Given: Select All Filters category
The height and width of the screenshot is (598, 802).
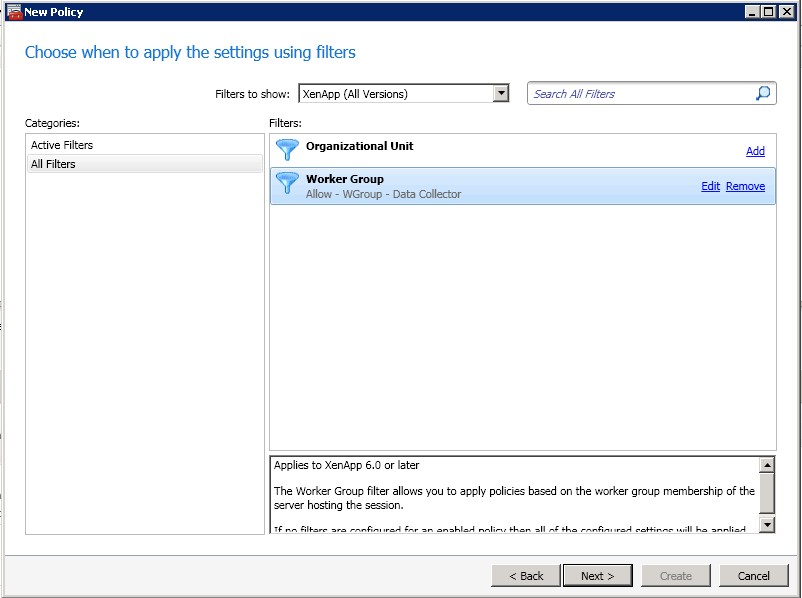Looking at the screenshot, I should [53, 164].
